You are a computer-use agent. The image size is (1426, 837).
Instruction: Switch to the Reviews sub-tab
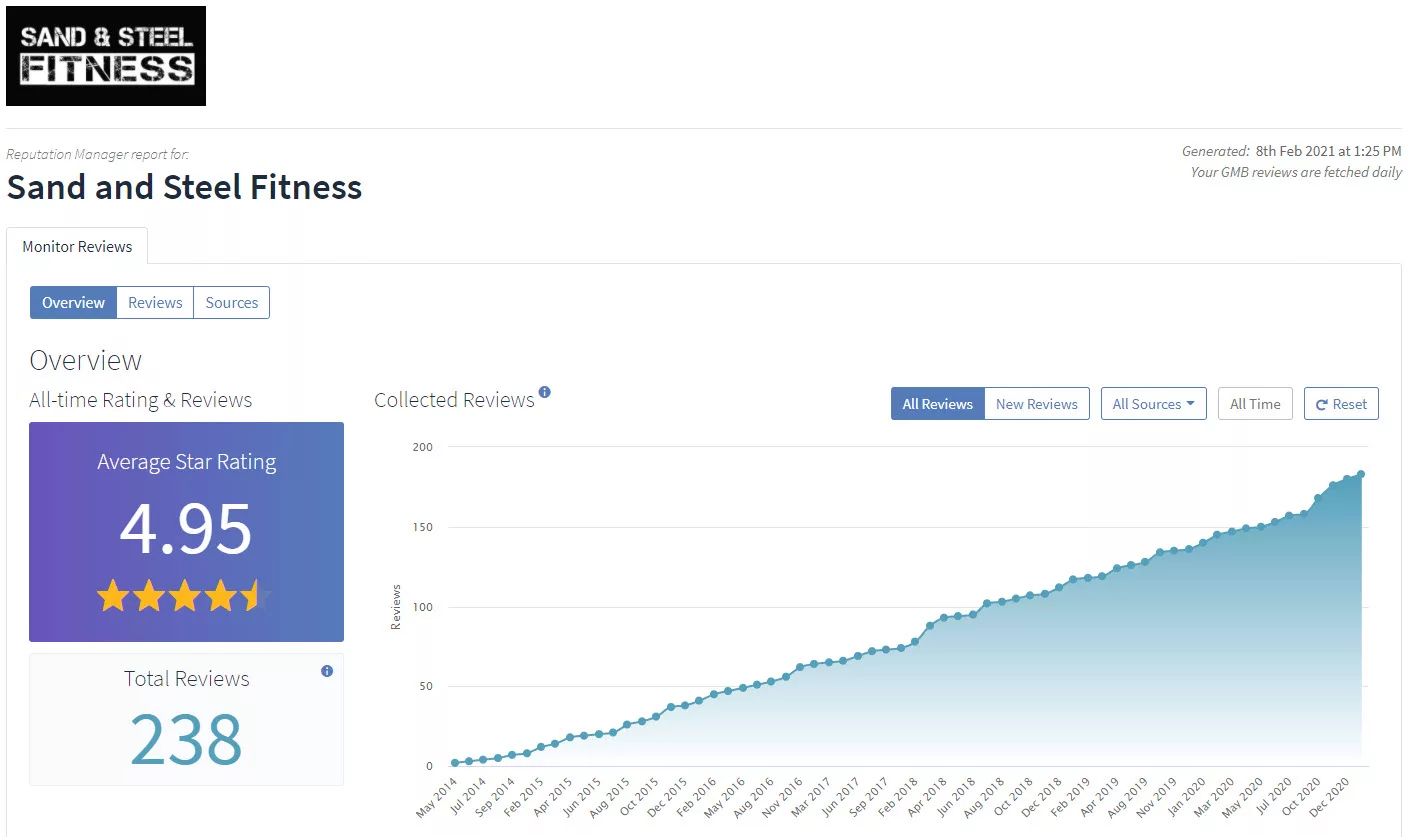click(155, 302)
